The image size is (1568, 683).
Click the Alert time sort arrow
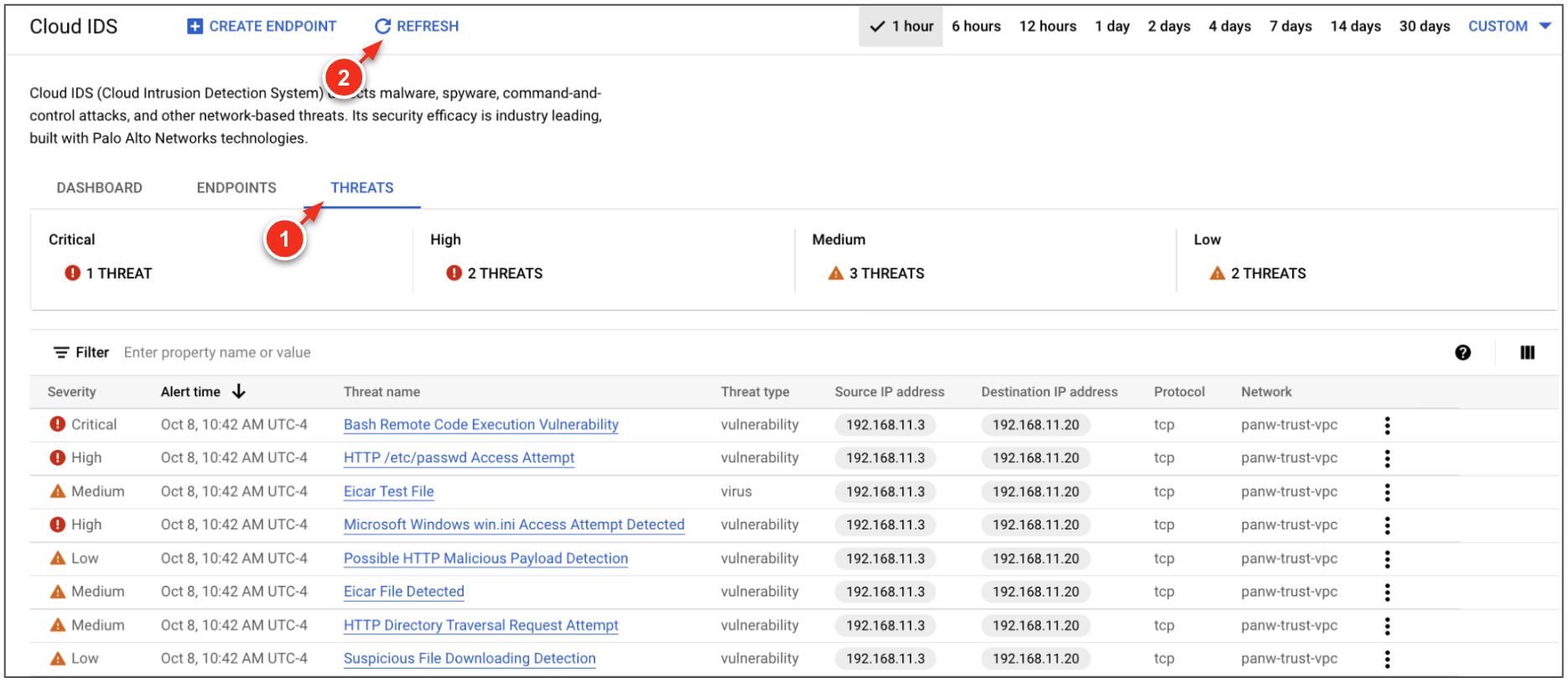(239, 392)
